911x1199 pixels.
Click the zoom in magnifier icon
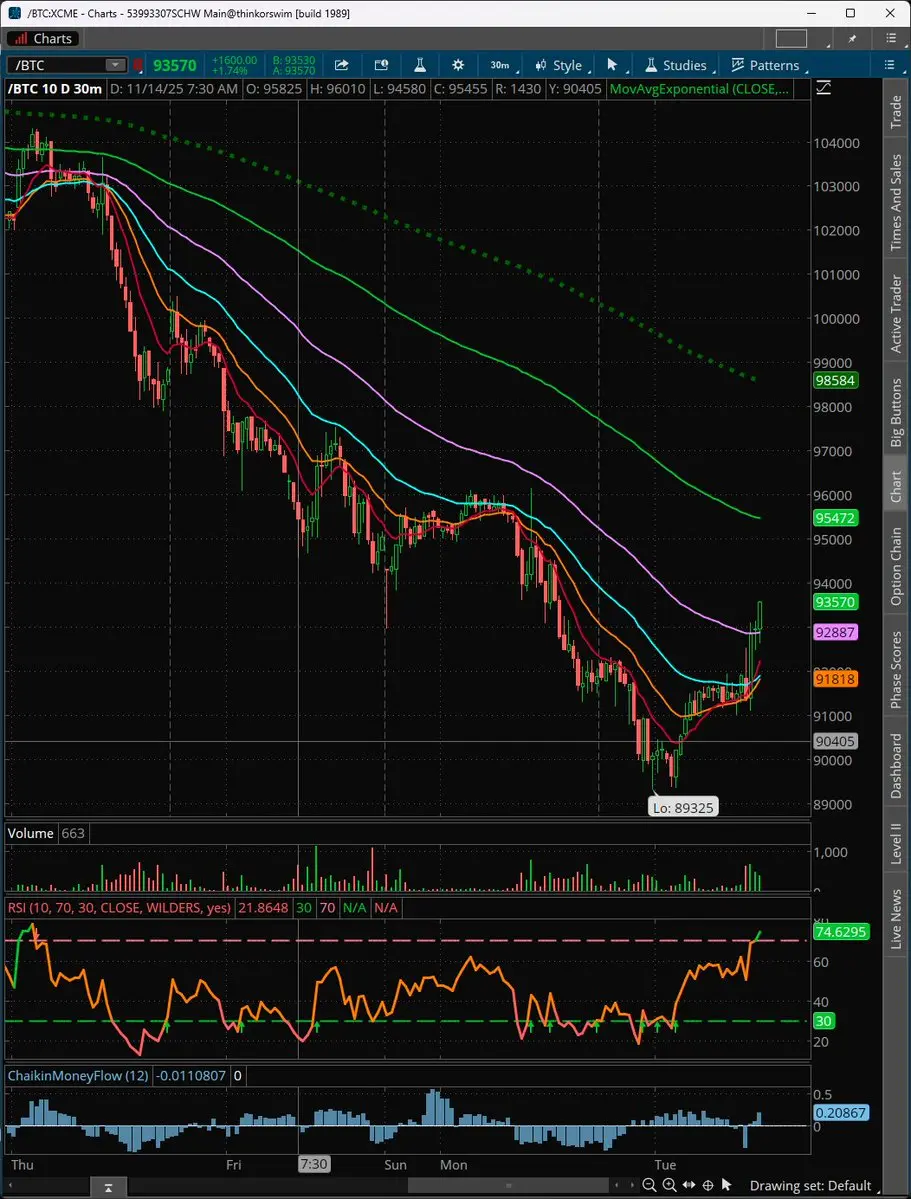669,1185
